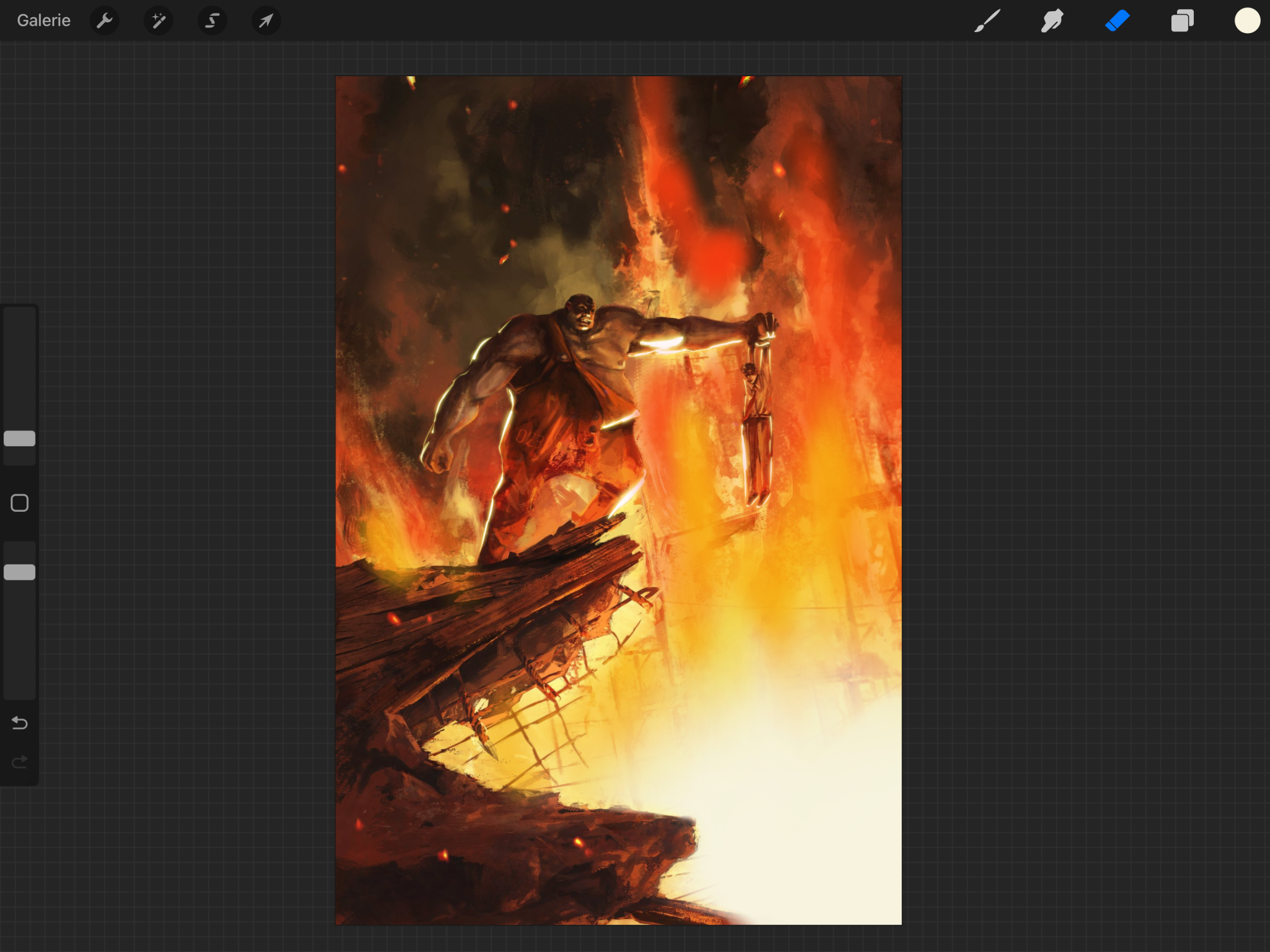Open the Layers panel icon

coord(1182,21)
